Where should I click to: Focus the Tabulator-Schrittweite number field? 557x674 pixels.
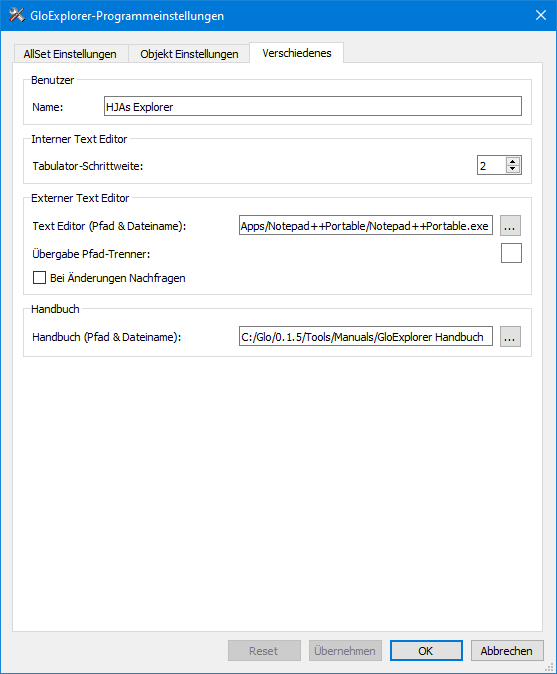click(492, 165)
